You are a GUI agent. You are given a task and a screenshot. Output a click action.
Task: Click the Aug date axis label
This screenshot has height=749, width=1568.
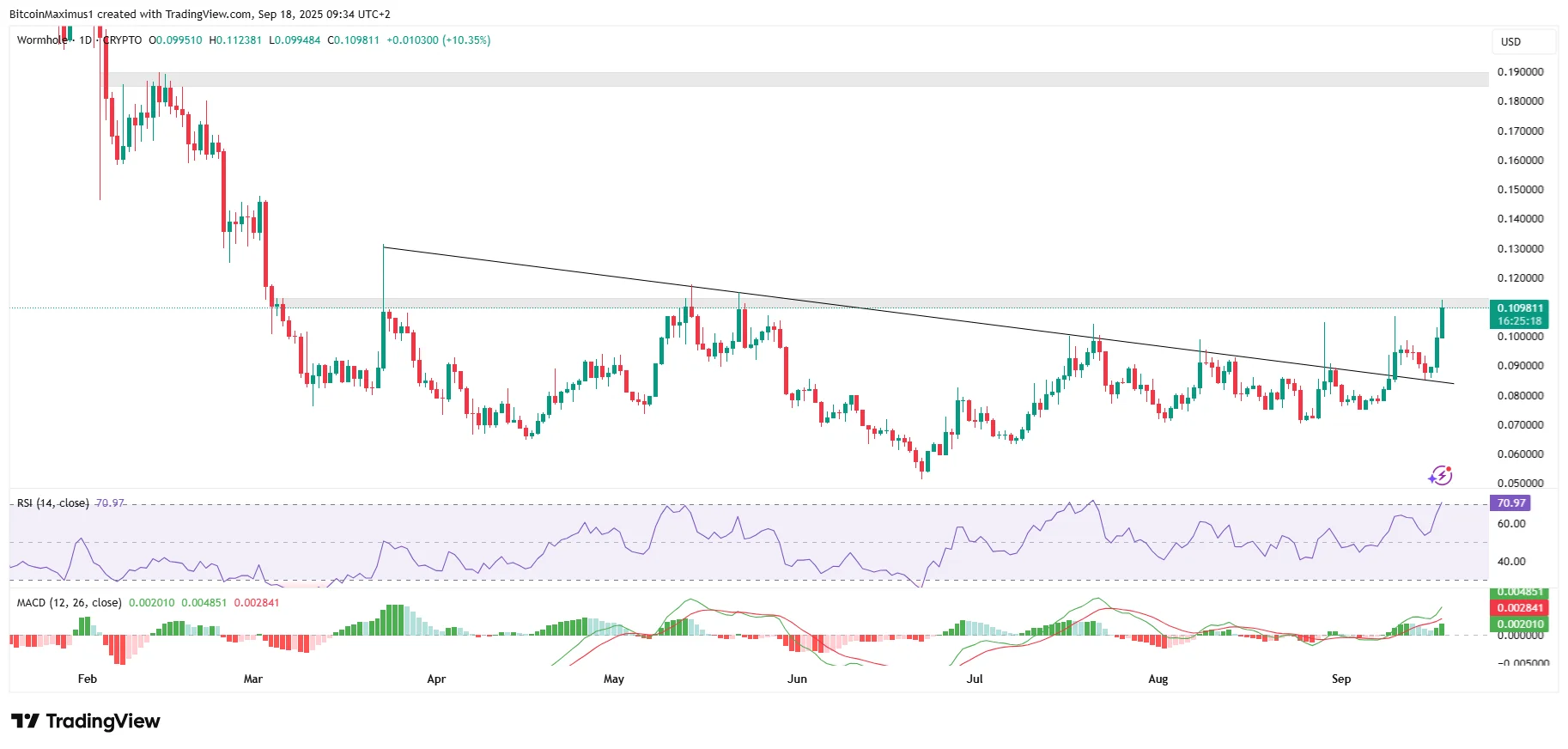[x=1158, y=679]
